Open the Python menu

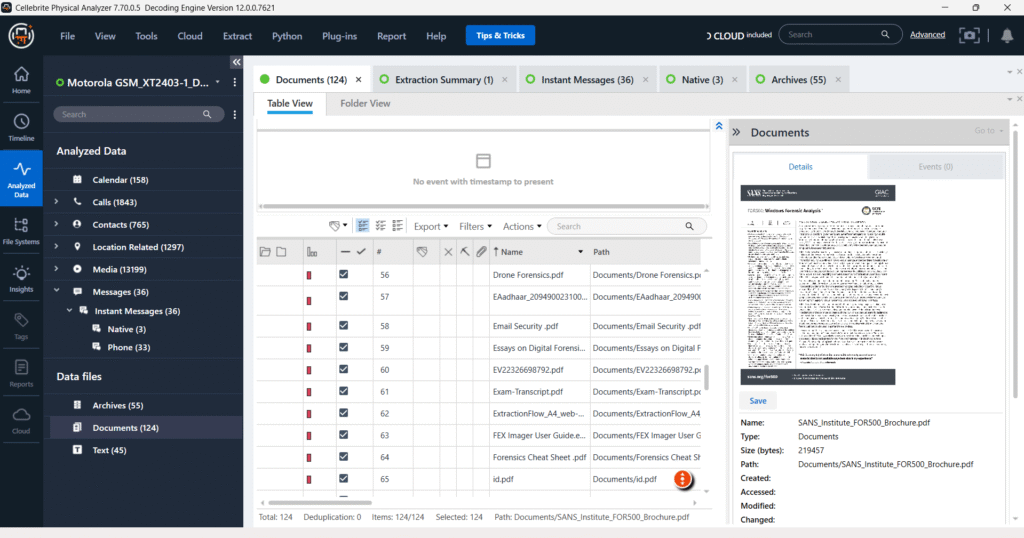[287, 36]
